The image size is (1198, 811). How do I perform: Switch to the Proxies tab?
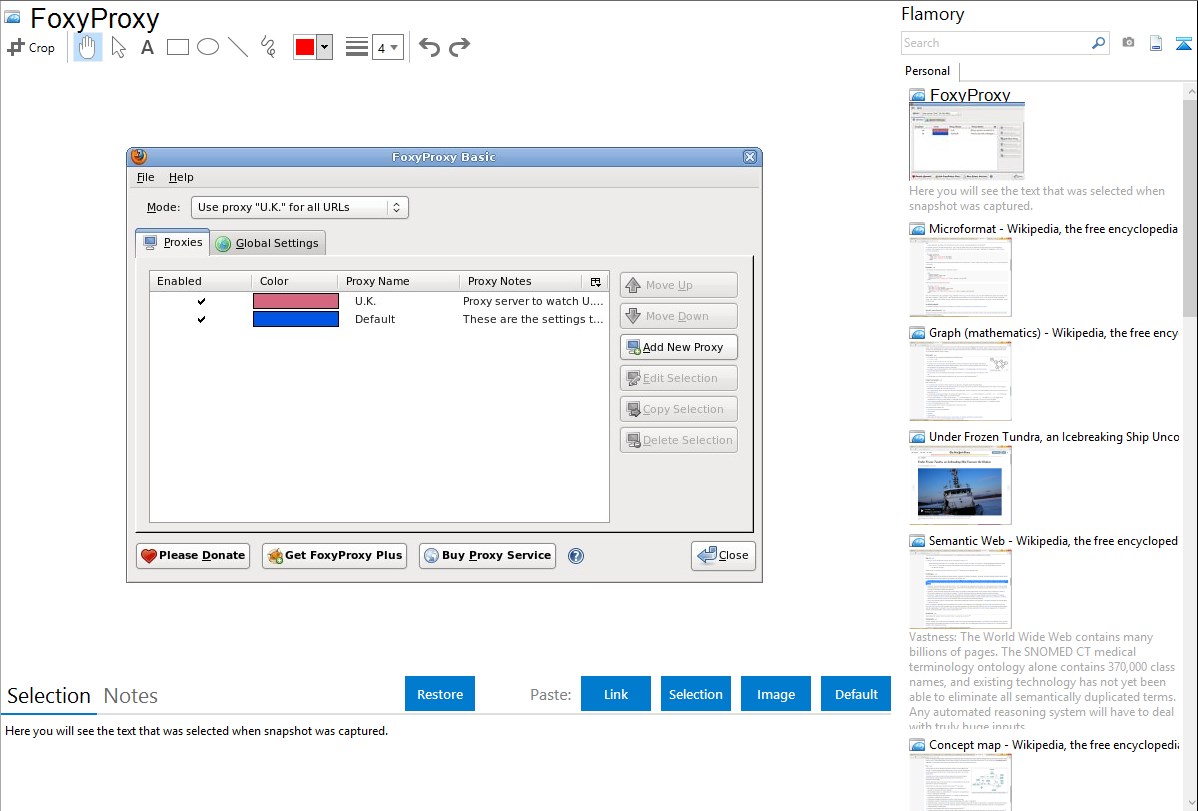(173, 242)
